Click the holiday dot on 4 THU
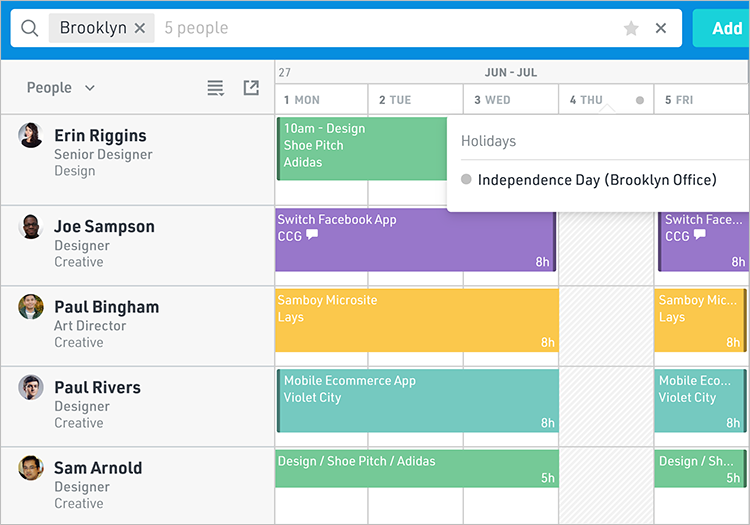The image size is (750, 525). click(640, 100)
